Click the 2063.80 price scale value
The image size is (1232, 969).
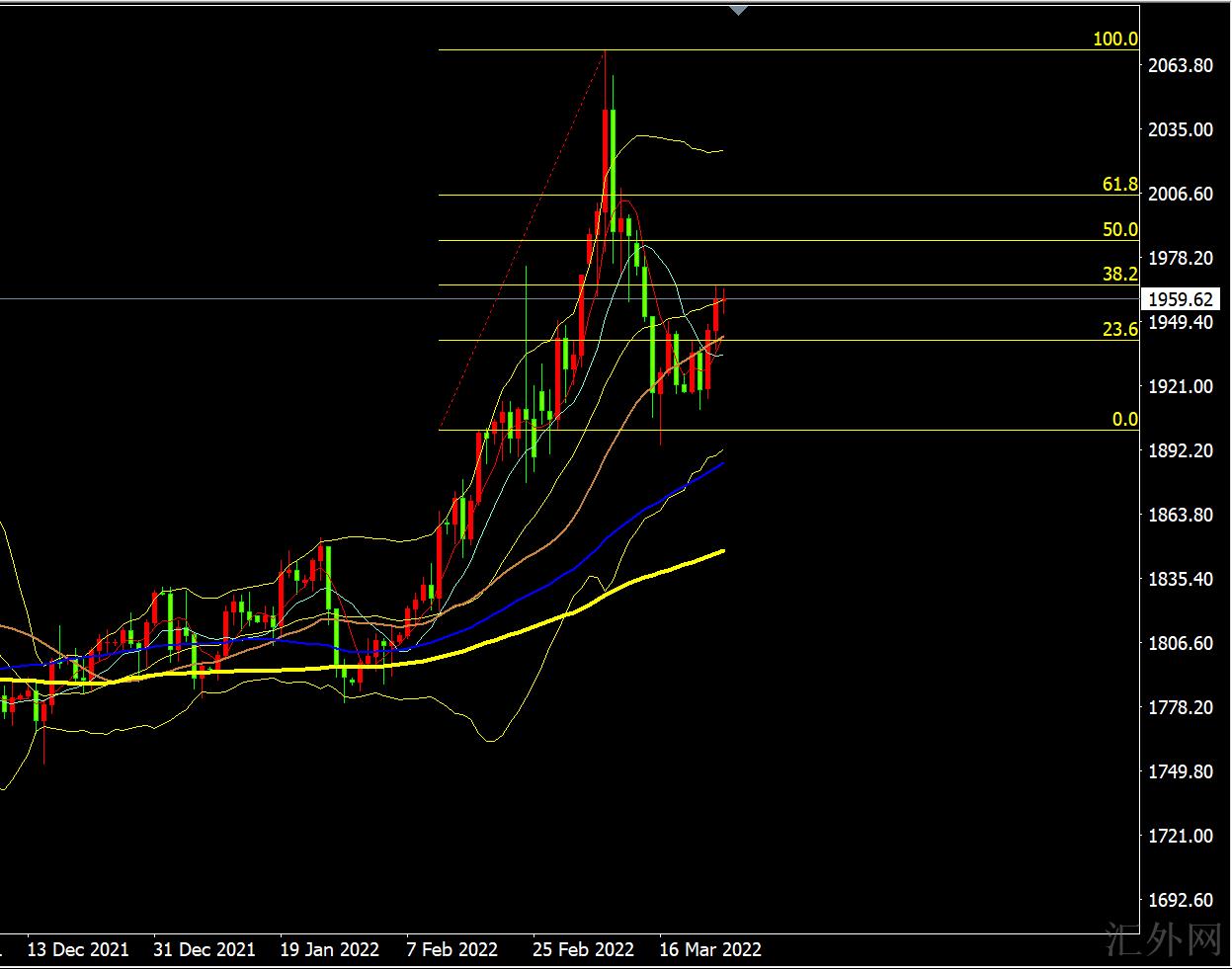[1181, 66]
